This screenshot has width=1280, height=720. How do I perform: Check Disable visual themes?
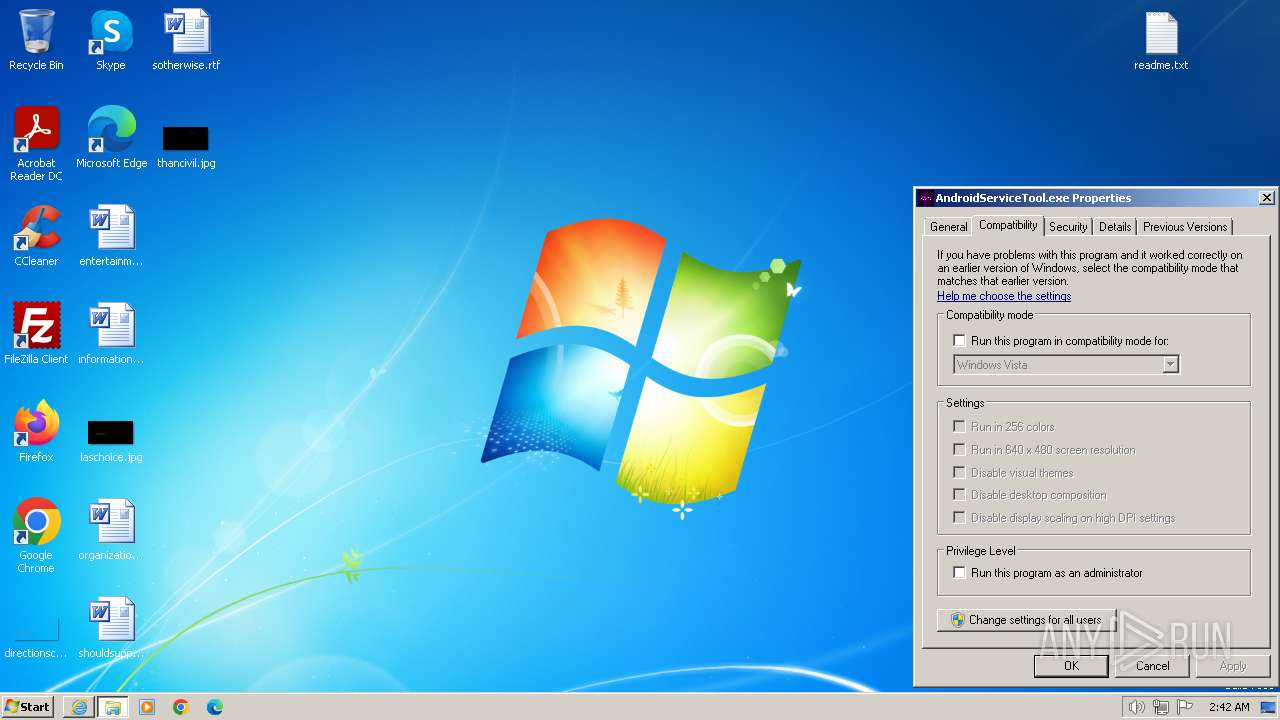[x=960, y=473]
